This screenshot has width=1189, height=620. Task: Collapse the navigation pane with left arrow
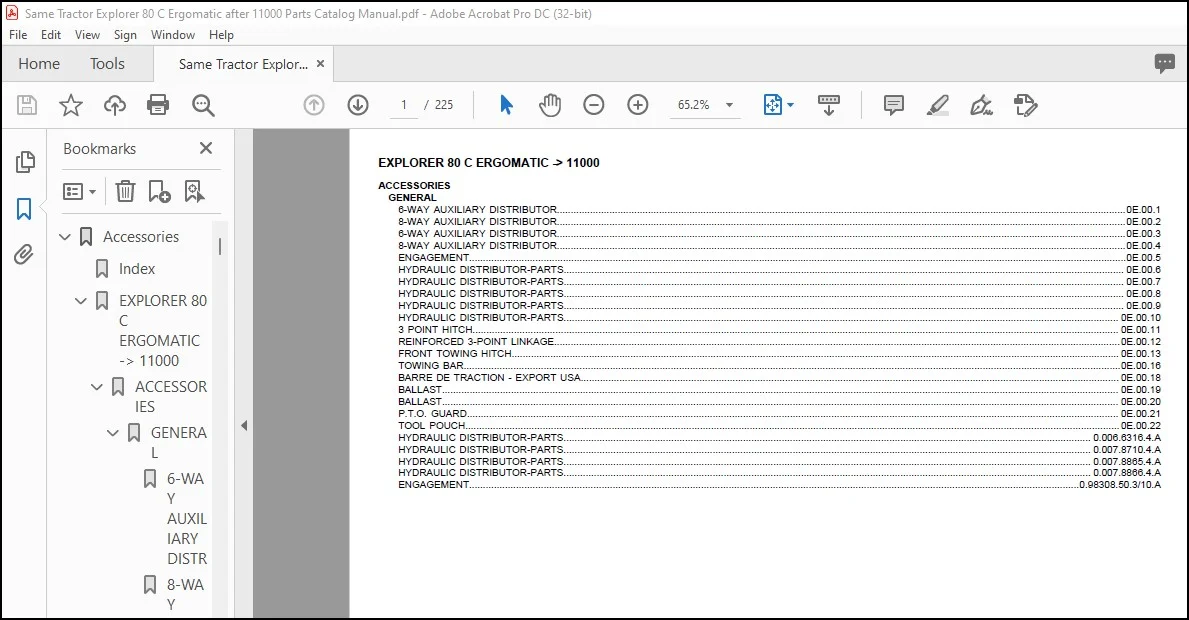[244, 425]
